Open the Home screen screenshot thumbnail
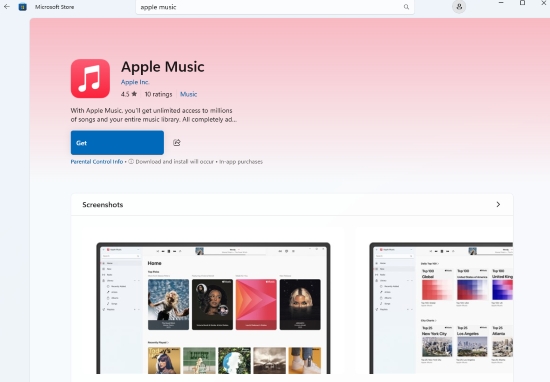 coord(213,308)
